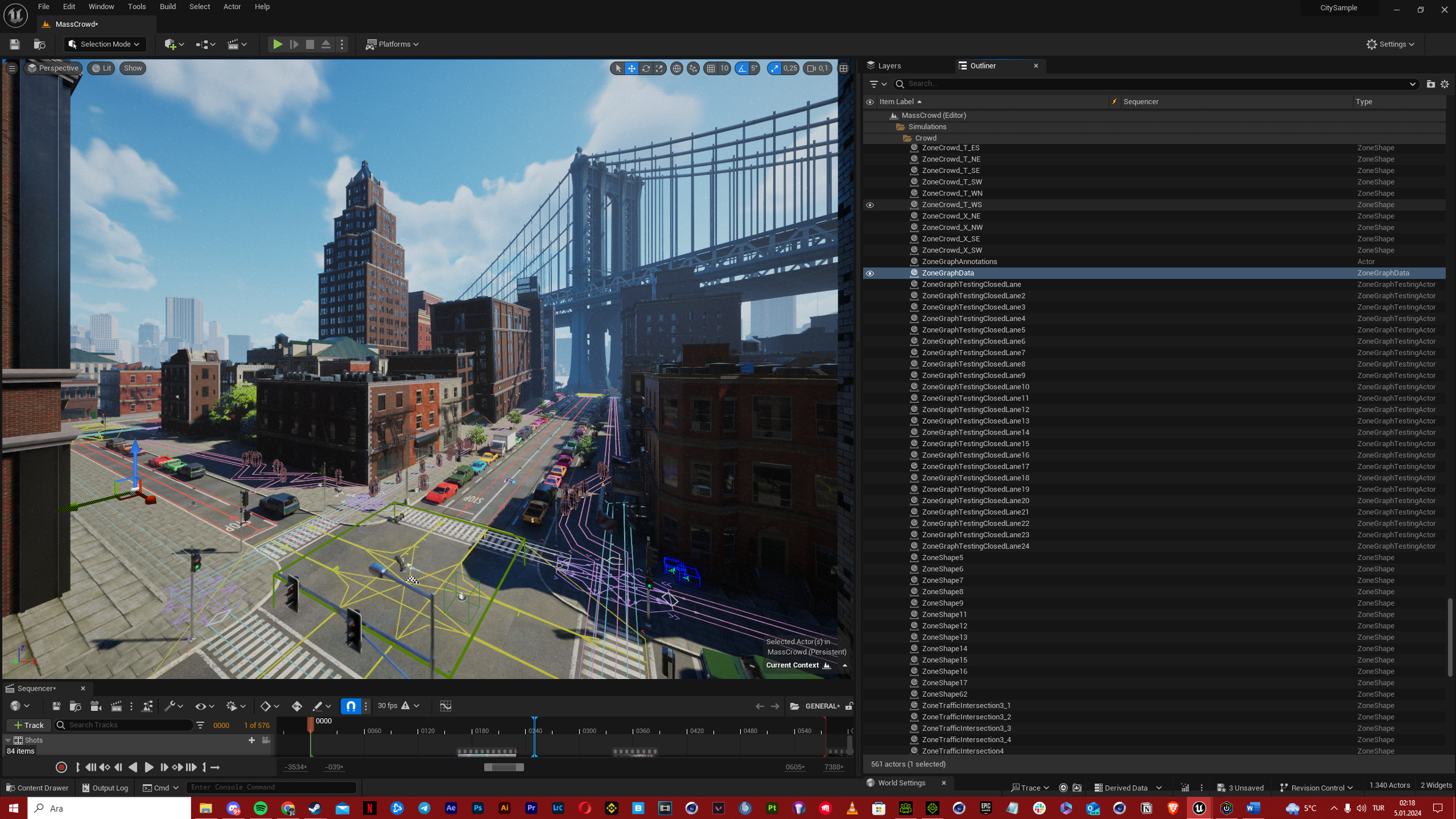This screenshot has height=819, width=1456.
Task: Select the rotate transform tool in viewport
Action: 645,68
